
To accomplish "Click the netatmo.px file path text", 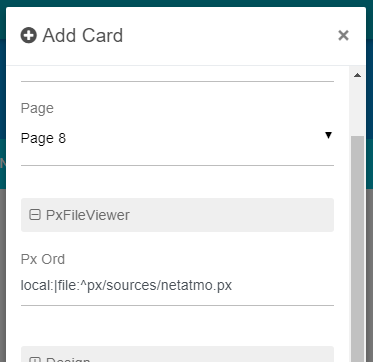I will tap(126, 286).
